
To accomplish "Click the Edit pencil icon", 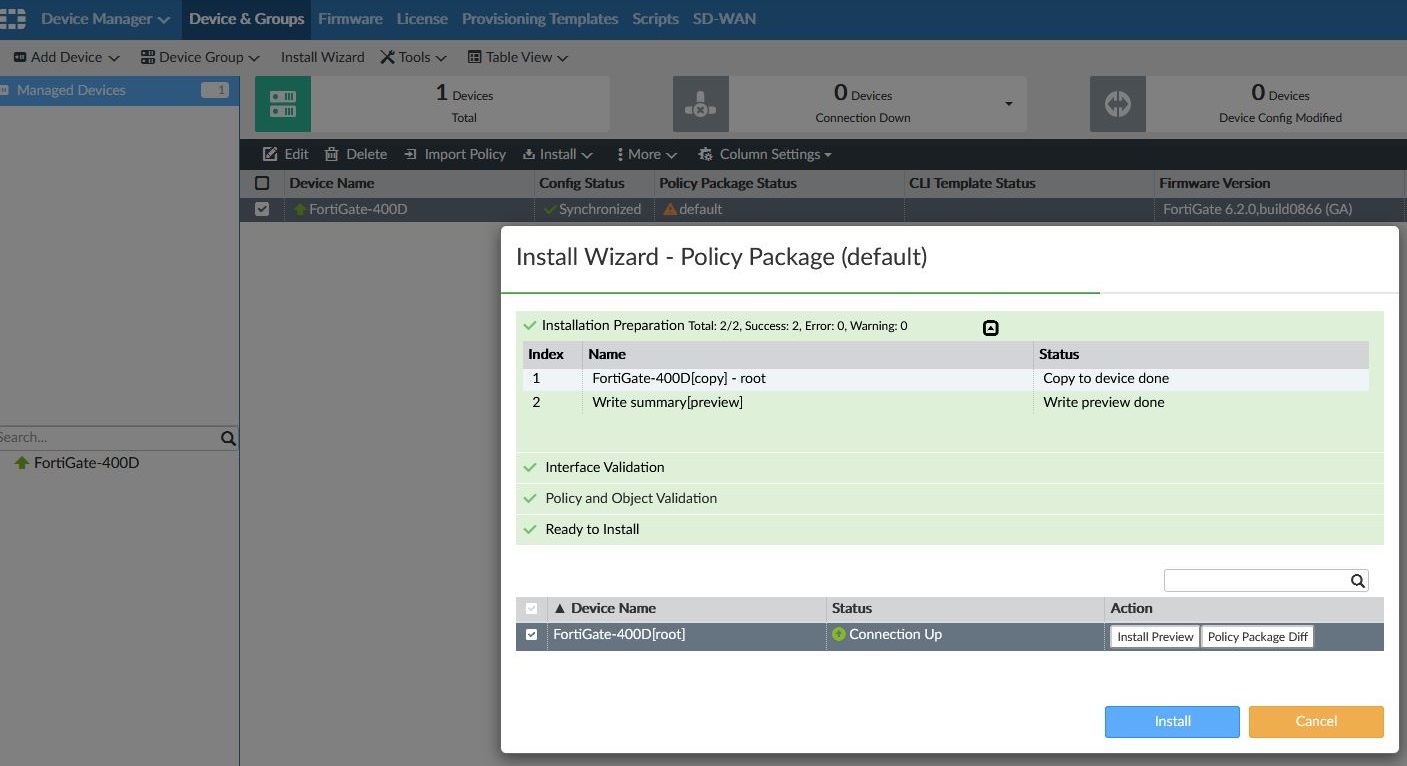I will (270, 154).
